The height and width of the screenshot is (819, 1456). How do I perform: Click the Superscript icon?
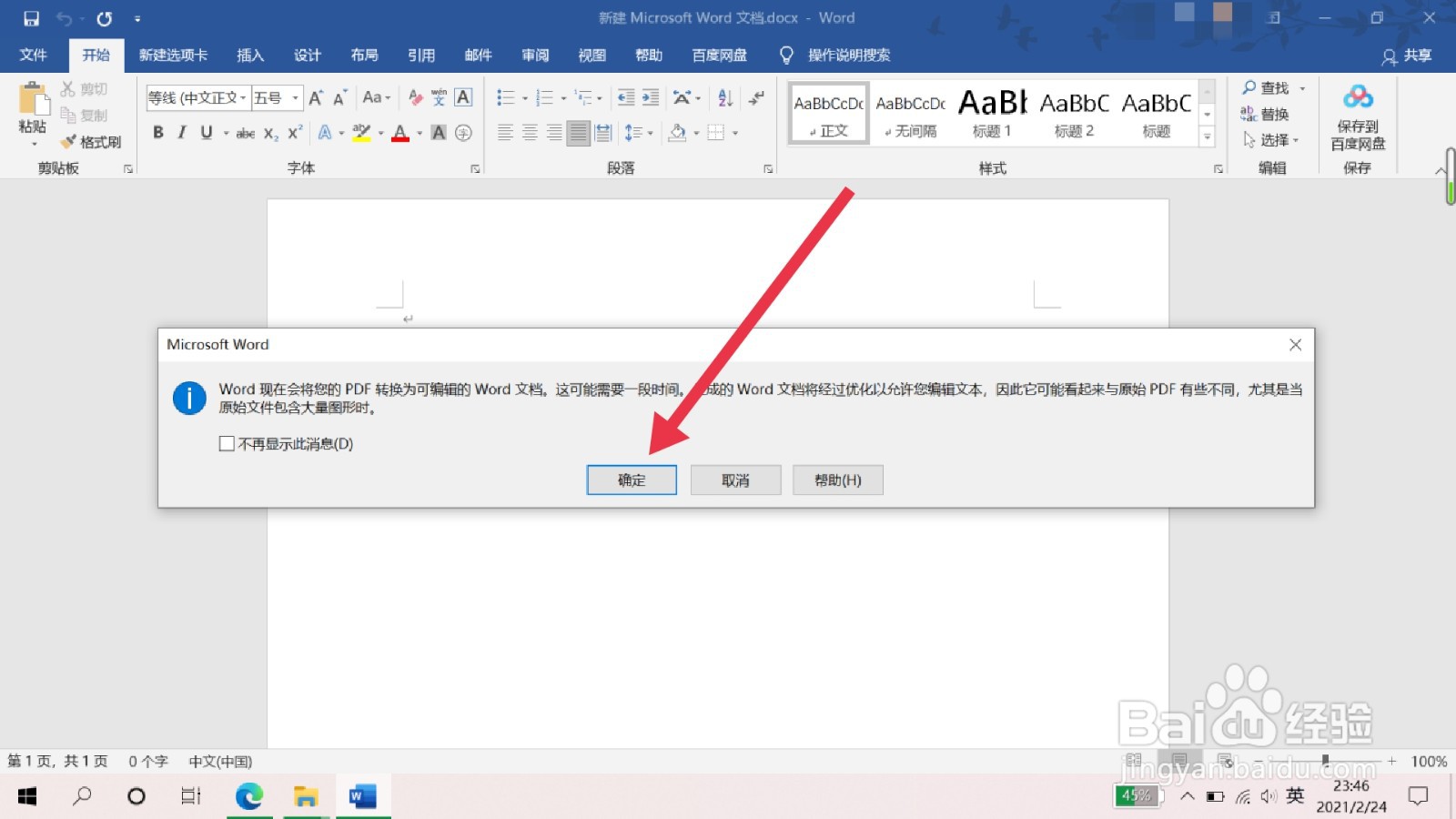(295, 133)
